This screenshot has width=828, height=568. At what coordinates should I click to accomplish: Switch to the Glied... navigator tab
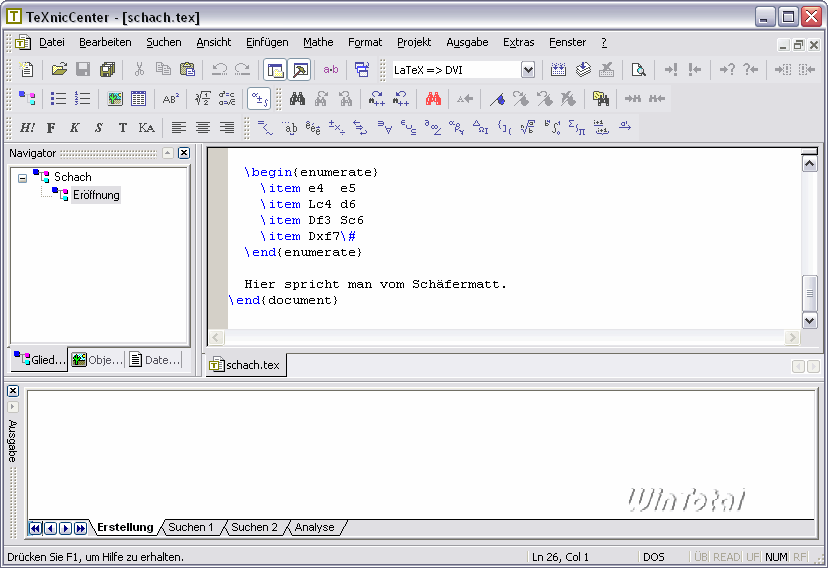click(x=40, y=359)
